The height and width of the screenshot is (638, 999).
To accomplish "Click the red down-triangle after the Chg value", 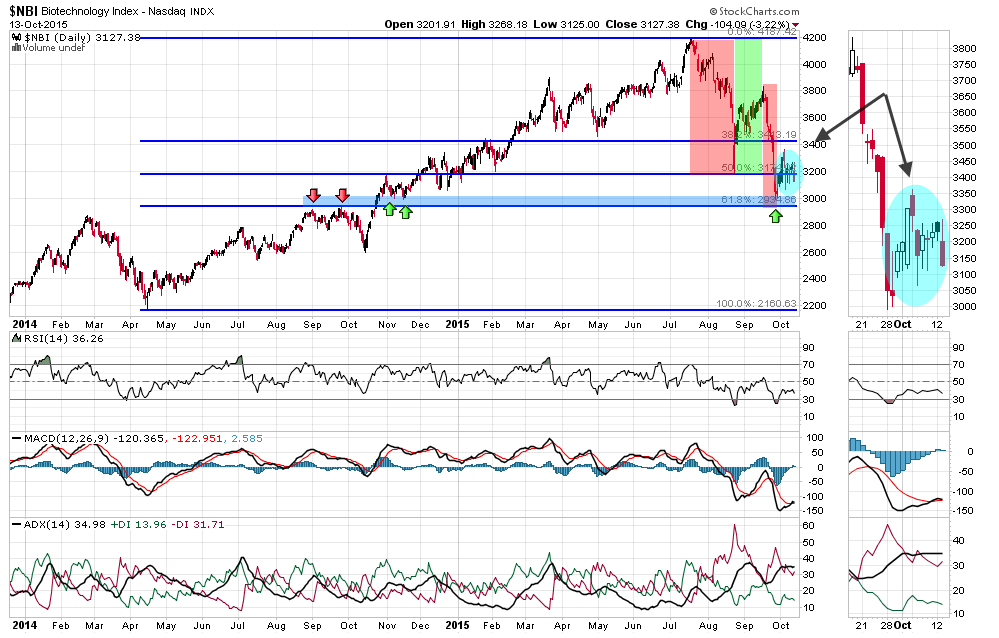I will (794, 25).
